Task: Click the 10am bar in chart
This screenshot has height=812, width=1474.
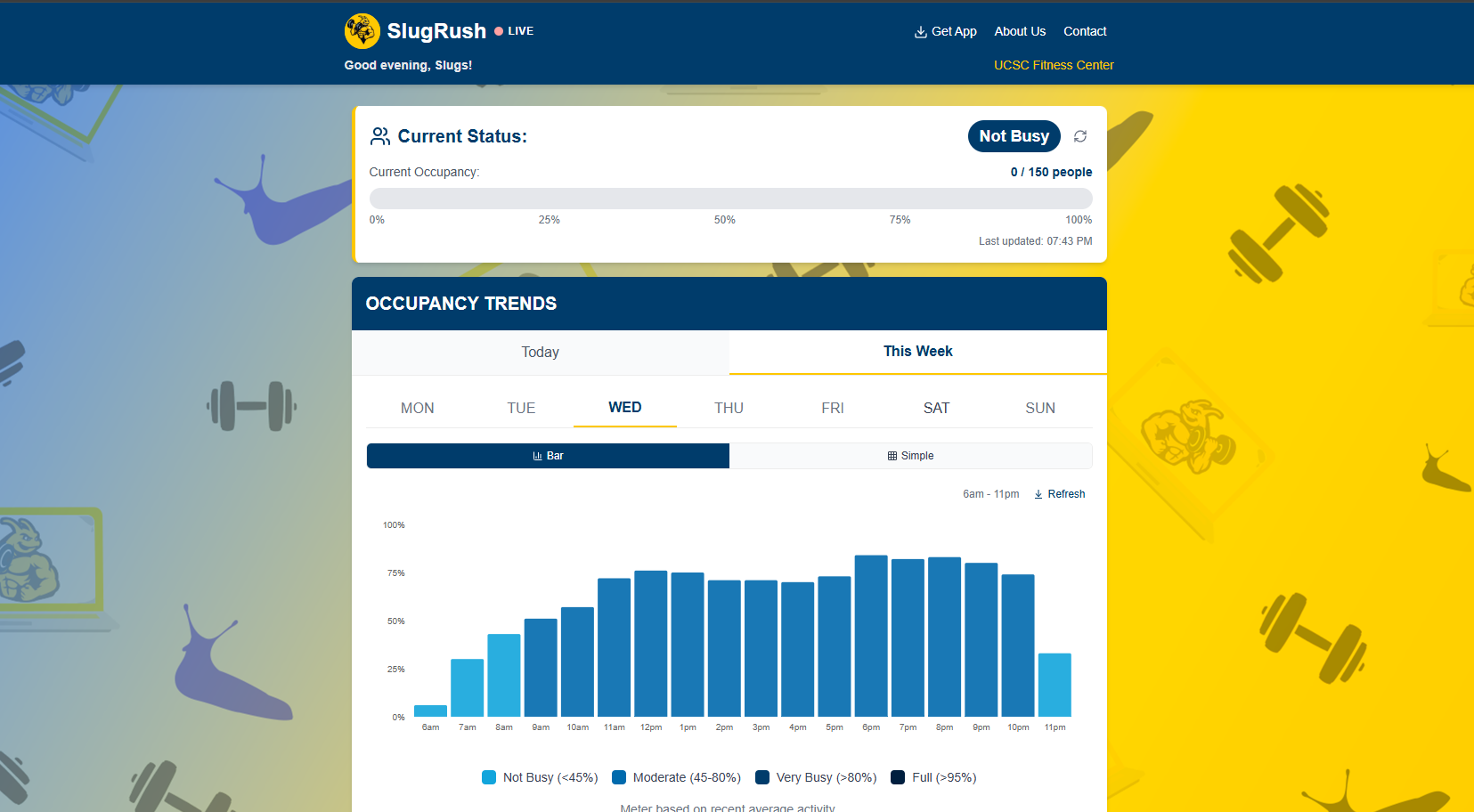Action: tap(577, 662)
